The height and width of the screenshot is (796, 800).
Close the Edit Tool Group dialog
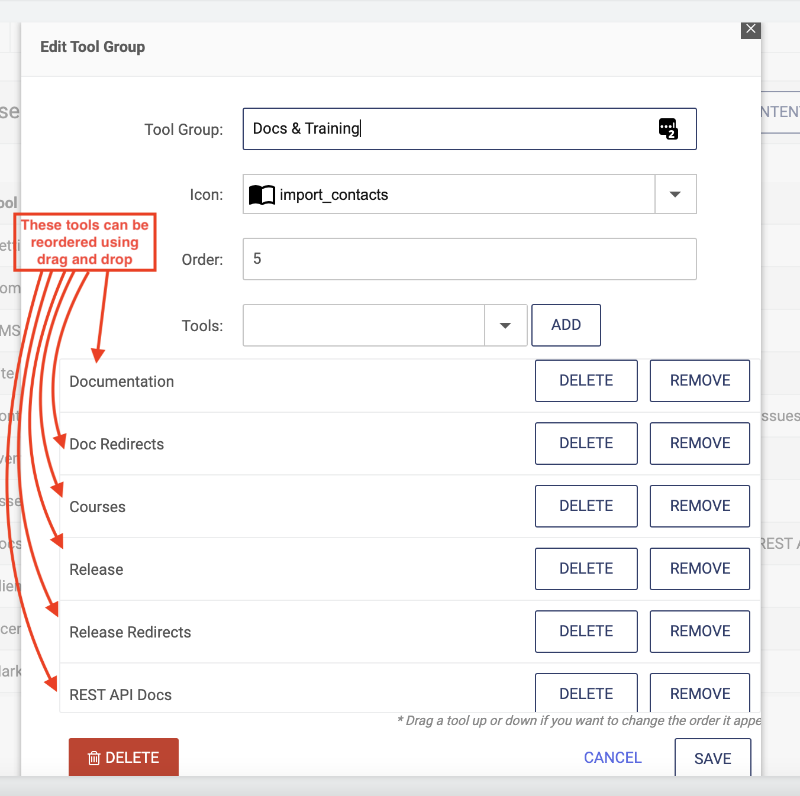click(751, 29)
